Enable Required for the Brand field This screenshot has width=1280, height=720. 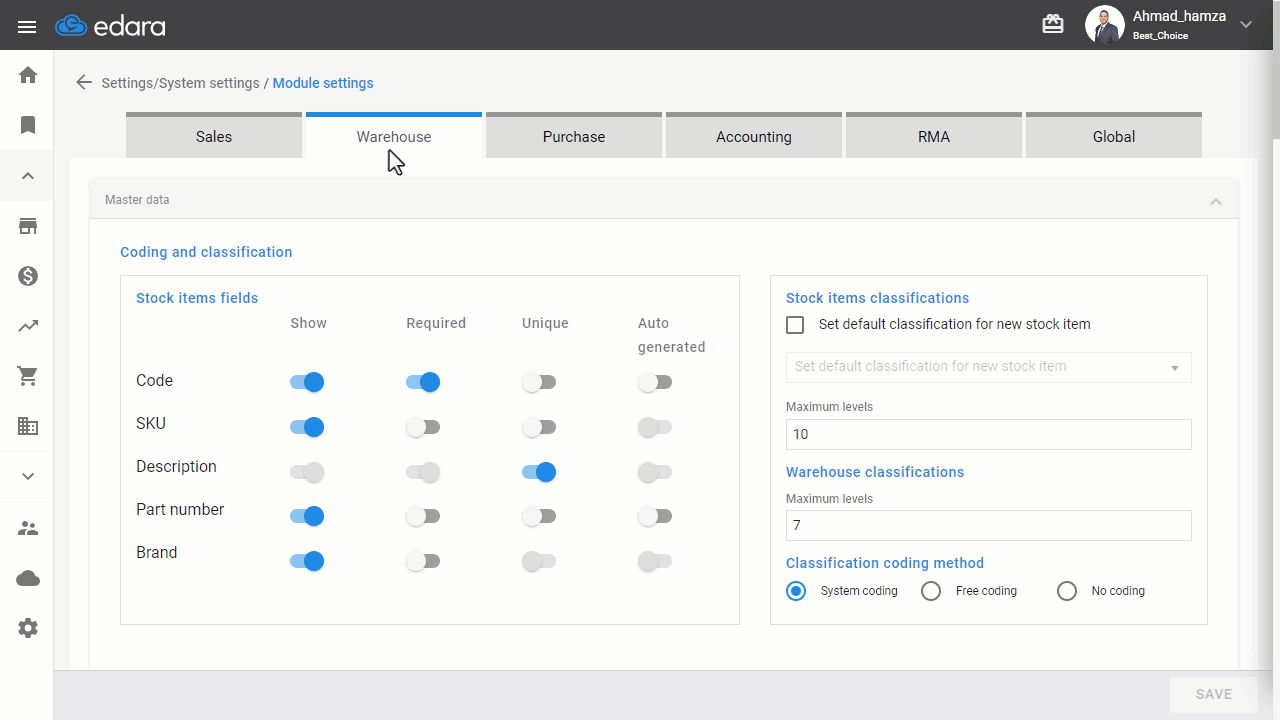(x=423, y=561)
